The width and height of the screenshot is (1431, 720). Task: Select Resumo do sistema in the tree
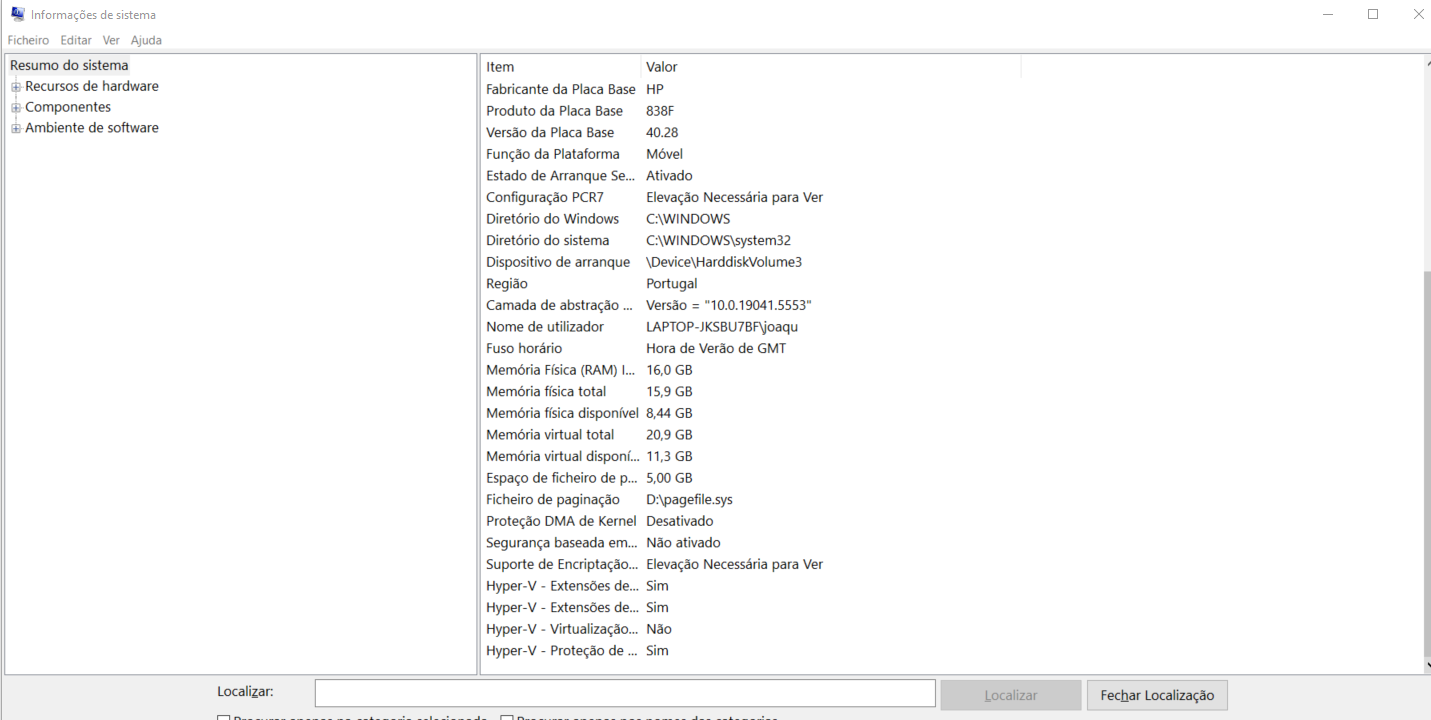[x=69, y=65]
